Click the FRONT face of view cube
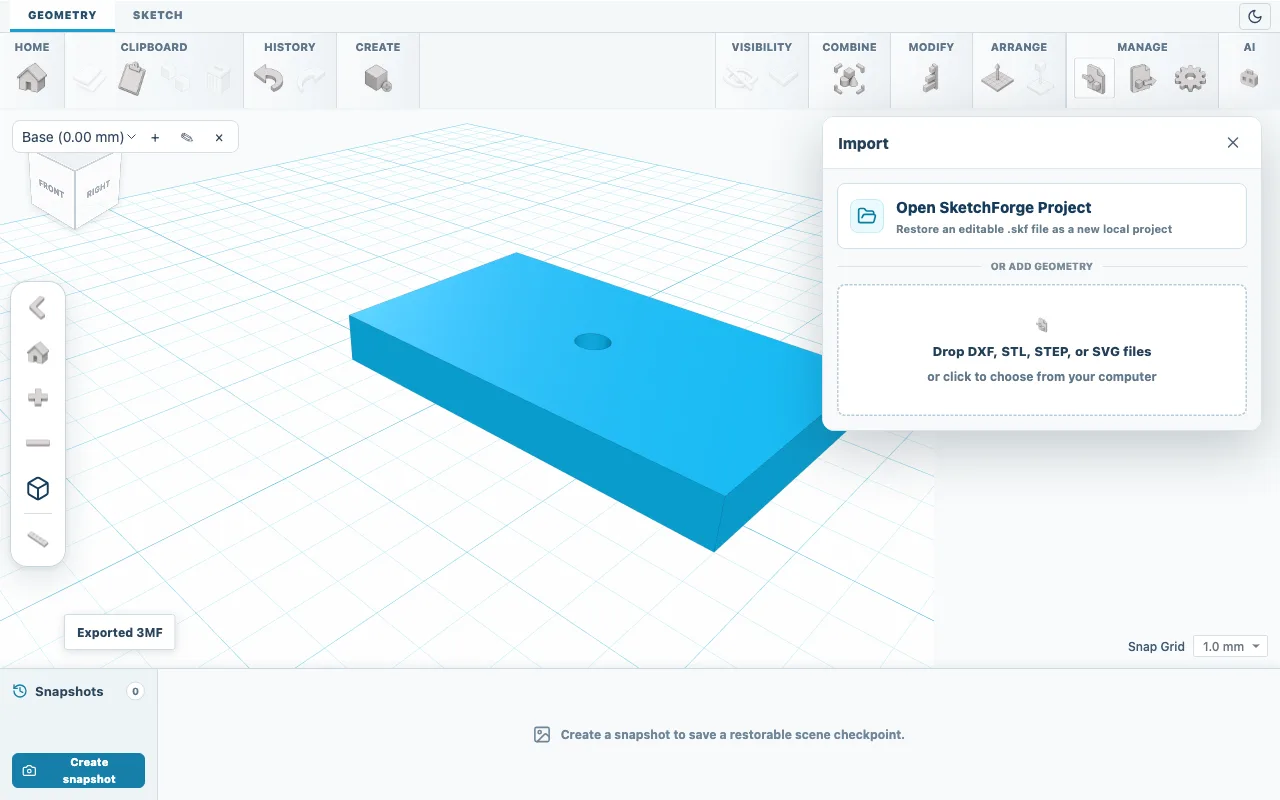The image size is (1280, 800). pyautogui.click(x=51, y=188)
